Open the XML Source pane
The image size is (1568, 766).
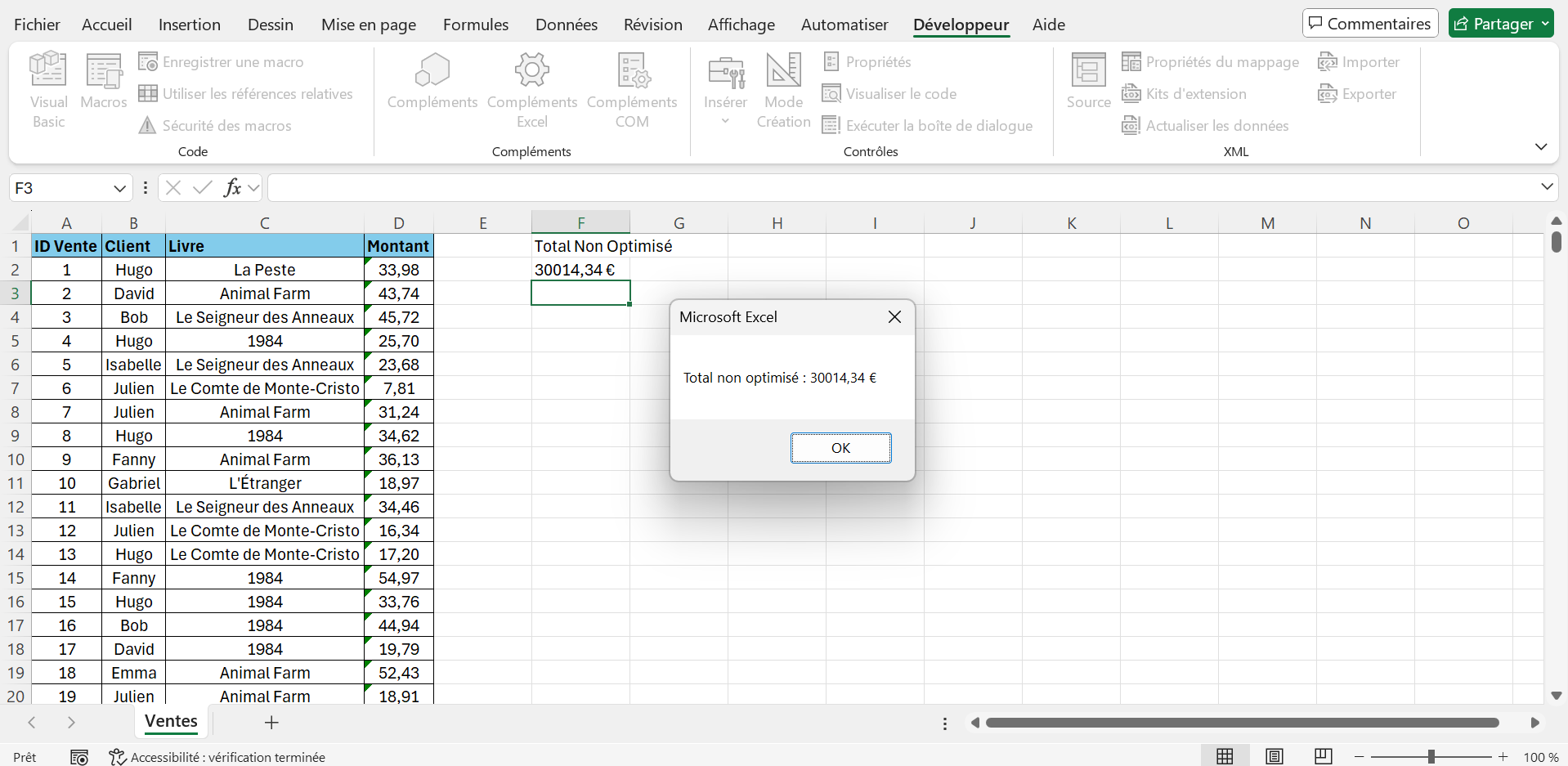click(1088, 82)
